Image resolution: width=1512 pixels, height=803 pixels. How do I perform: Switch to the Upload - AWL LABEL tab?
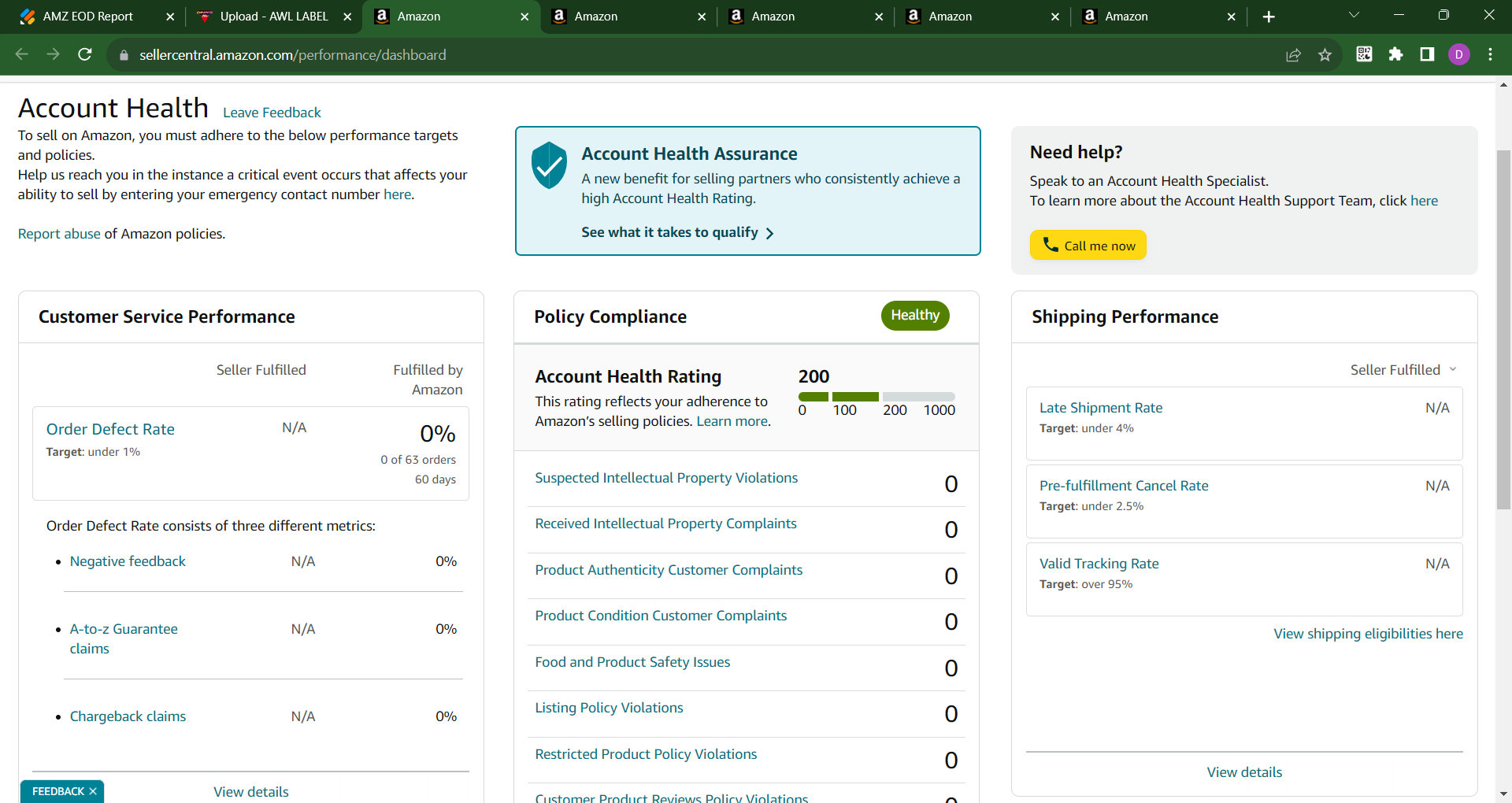pyautogui.click(x=273, y=17)
